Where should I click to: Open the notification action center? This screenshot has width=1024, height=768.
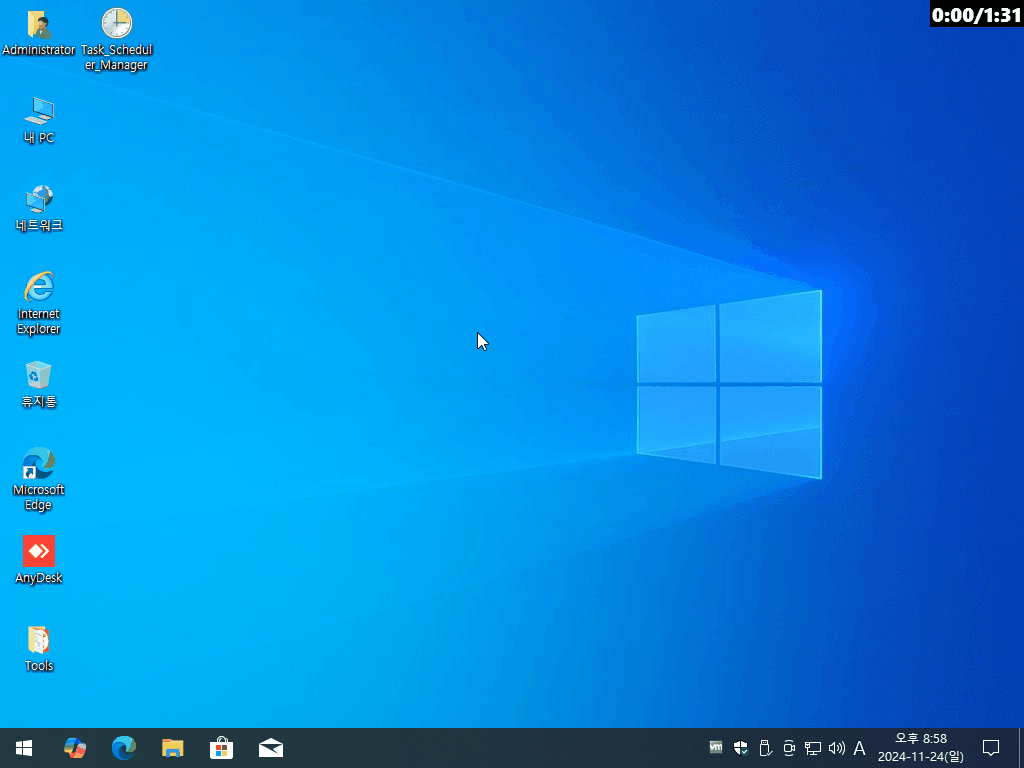pyautogui.click(x=991, y=748)
